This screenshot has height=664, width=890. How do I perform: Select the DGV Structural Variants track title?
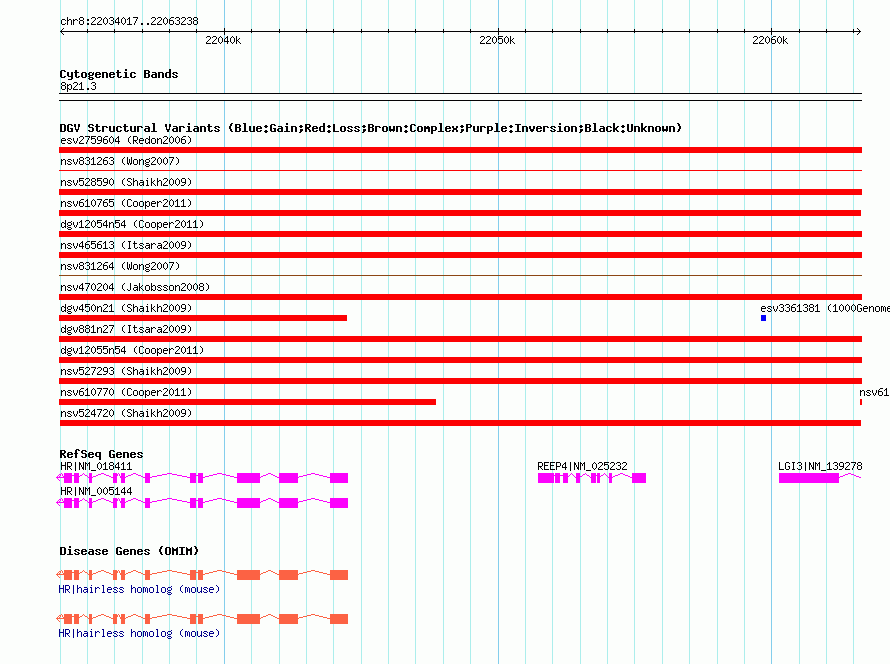pyautogui.click(x=370, y=128)
